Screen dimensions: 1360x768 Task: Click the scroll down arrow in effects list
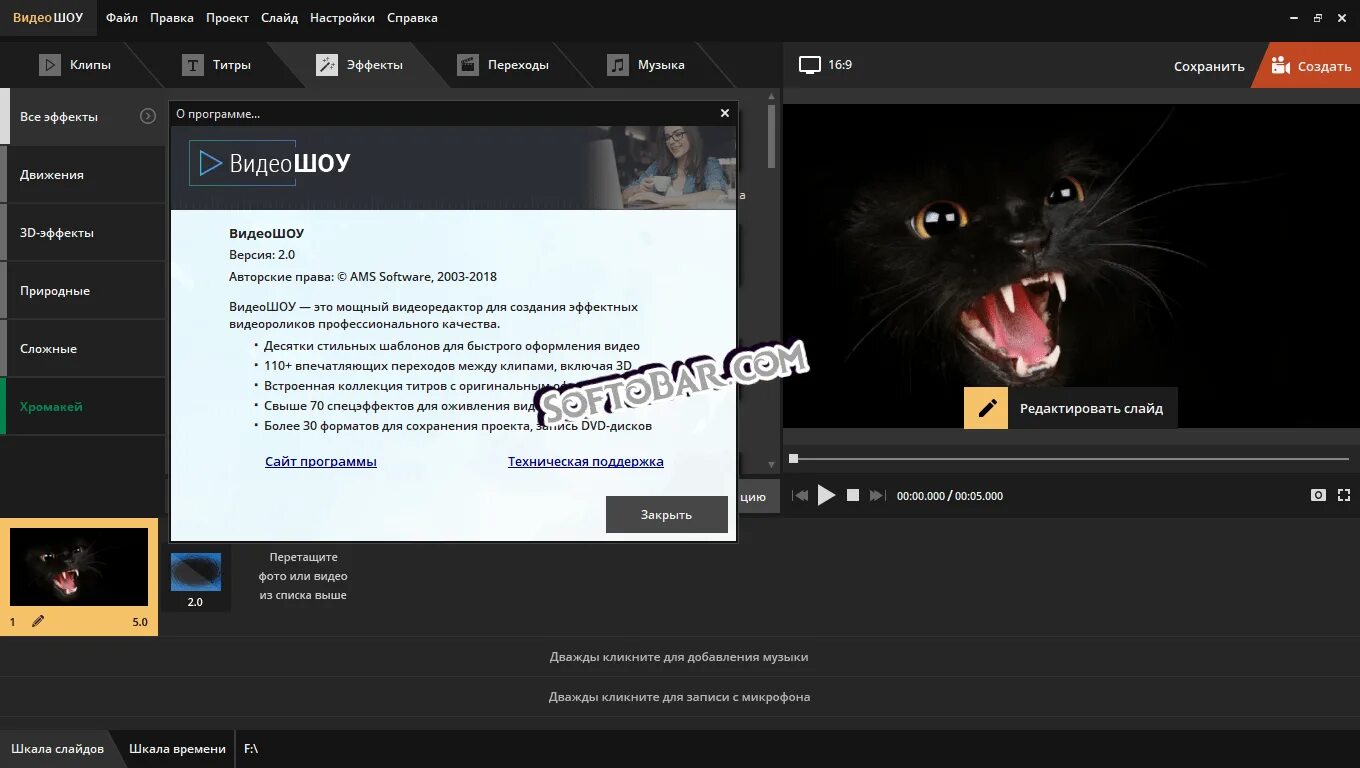(x=772, y=465)
